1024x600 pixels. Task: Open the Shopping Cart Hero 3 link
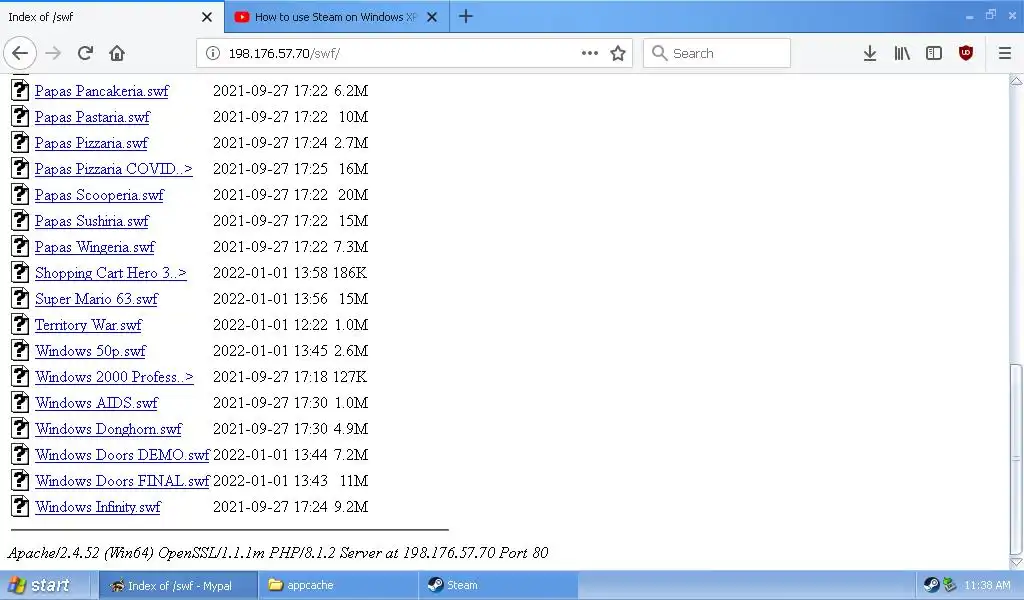point(111,274)
